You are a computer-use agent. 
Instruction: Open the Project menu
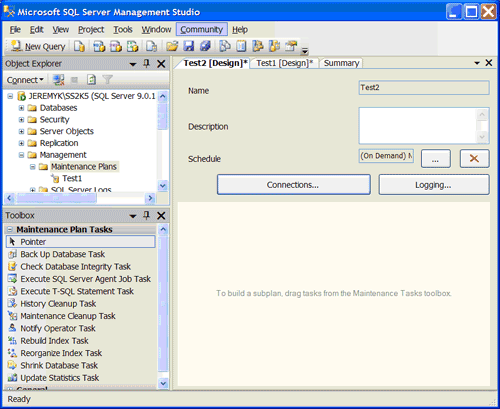click(91, 30)
